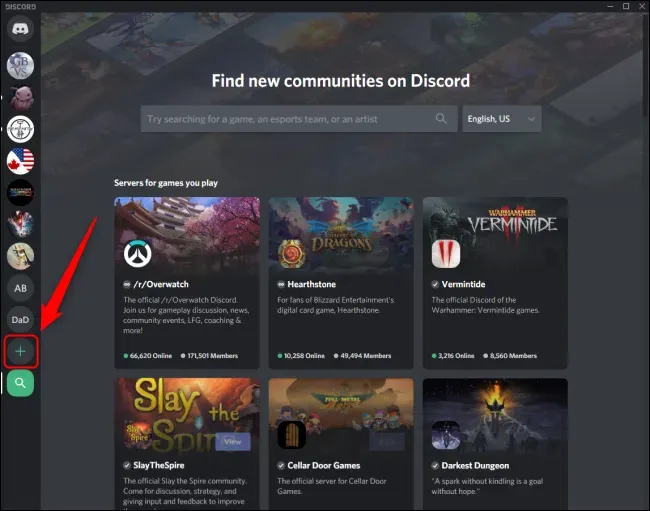
Task: Focus the community search input field
Action: pos(299,119)
